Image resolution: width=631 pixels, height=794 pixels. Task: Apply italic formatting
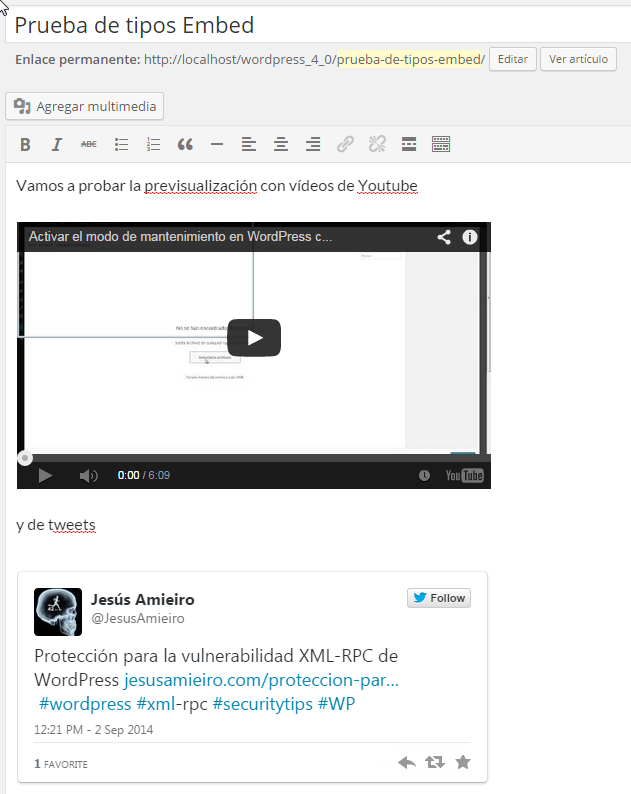click(x=57, y=144)
